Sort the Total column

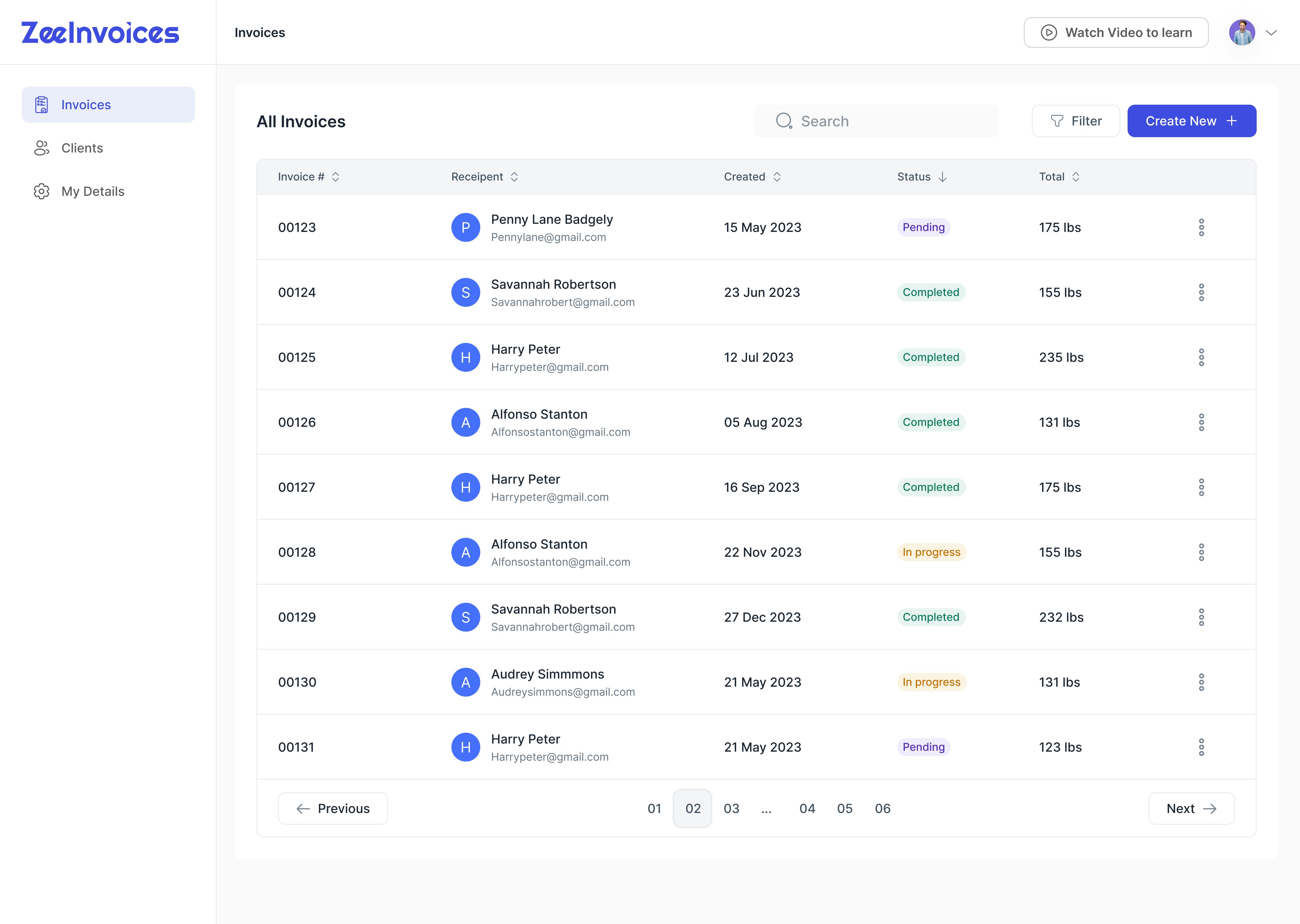point(1076,177)
